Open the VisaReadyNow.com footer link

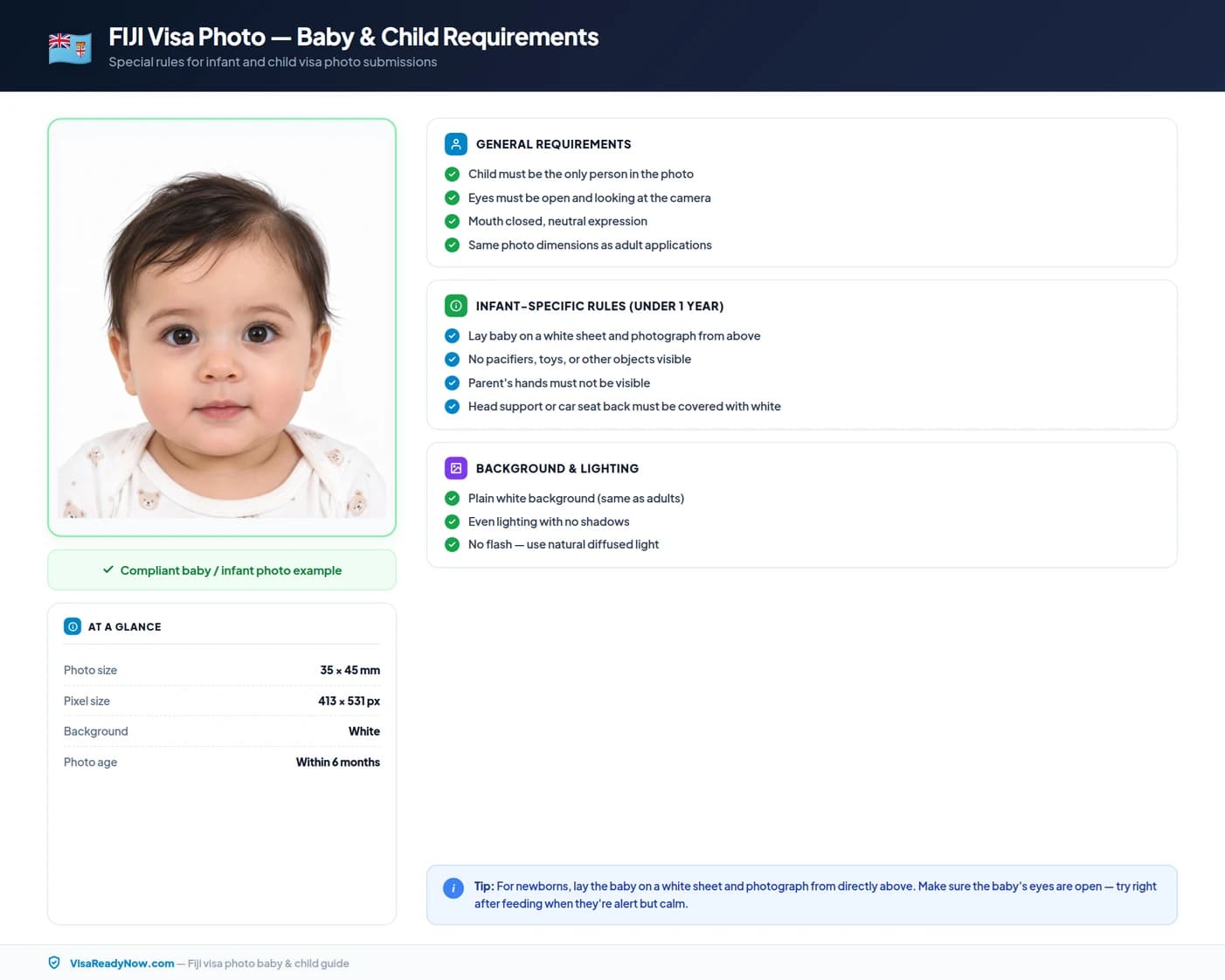(122, 963)
